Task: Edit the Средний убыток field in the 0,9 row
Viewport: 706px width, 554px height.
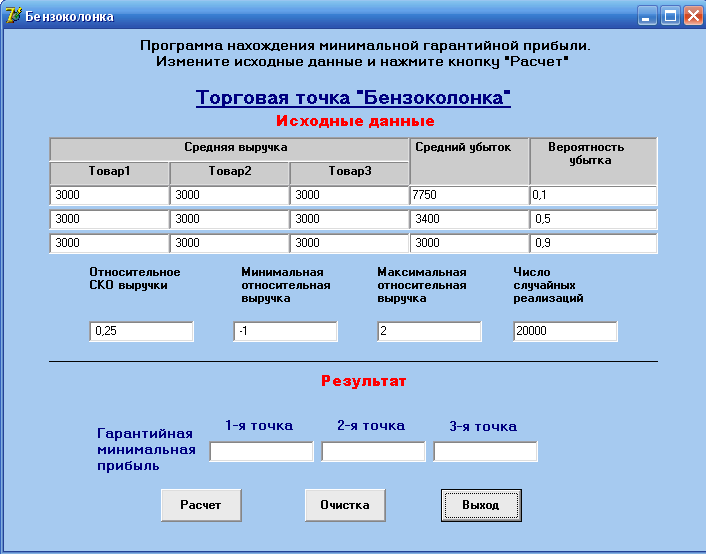Action: pos(469,243)
